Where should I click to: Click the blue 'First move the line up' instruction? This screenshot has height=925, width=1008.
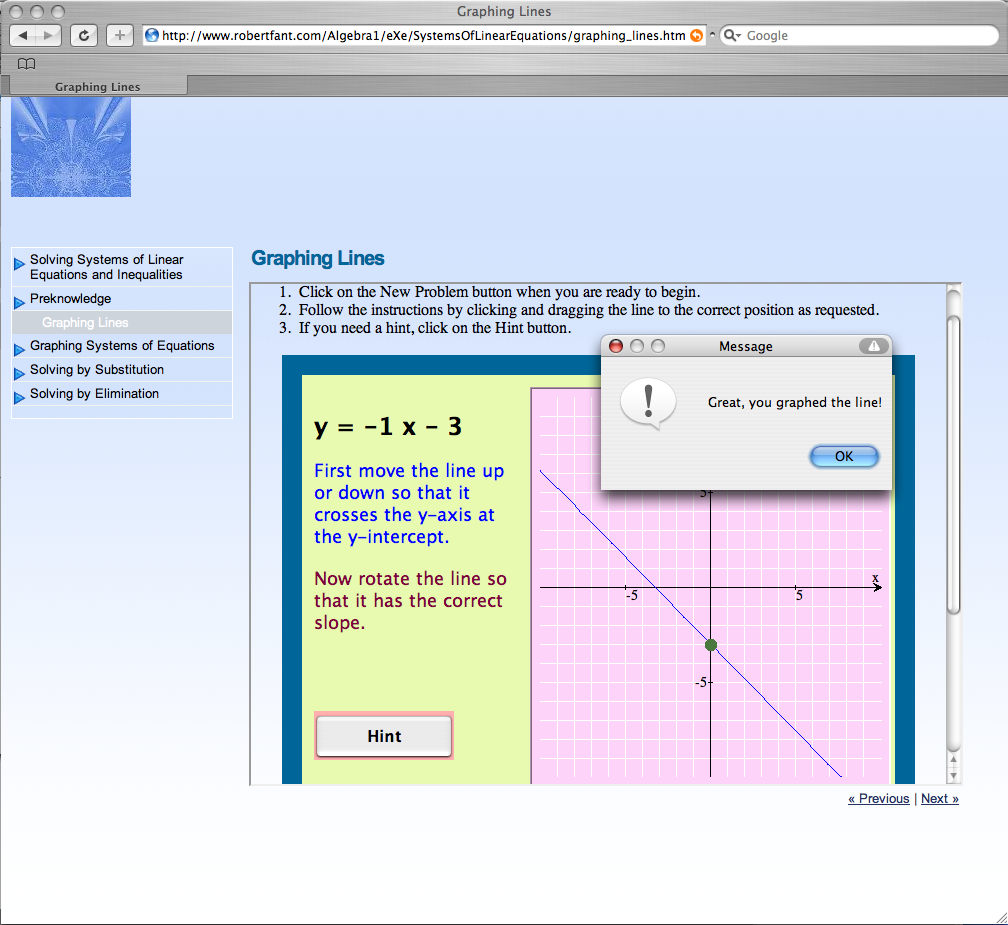pos(409,503)
